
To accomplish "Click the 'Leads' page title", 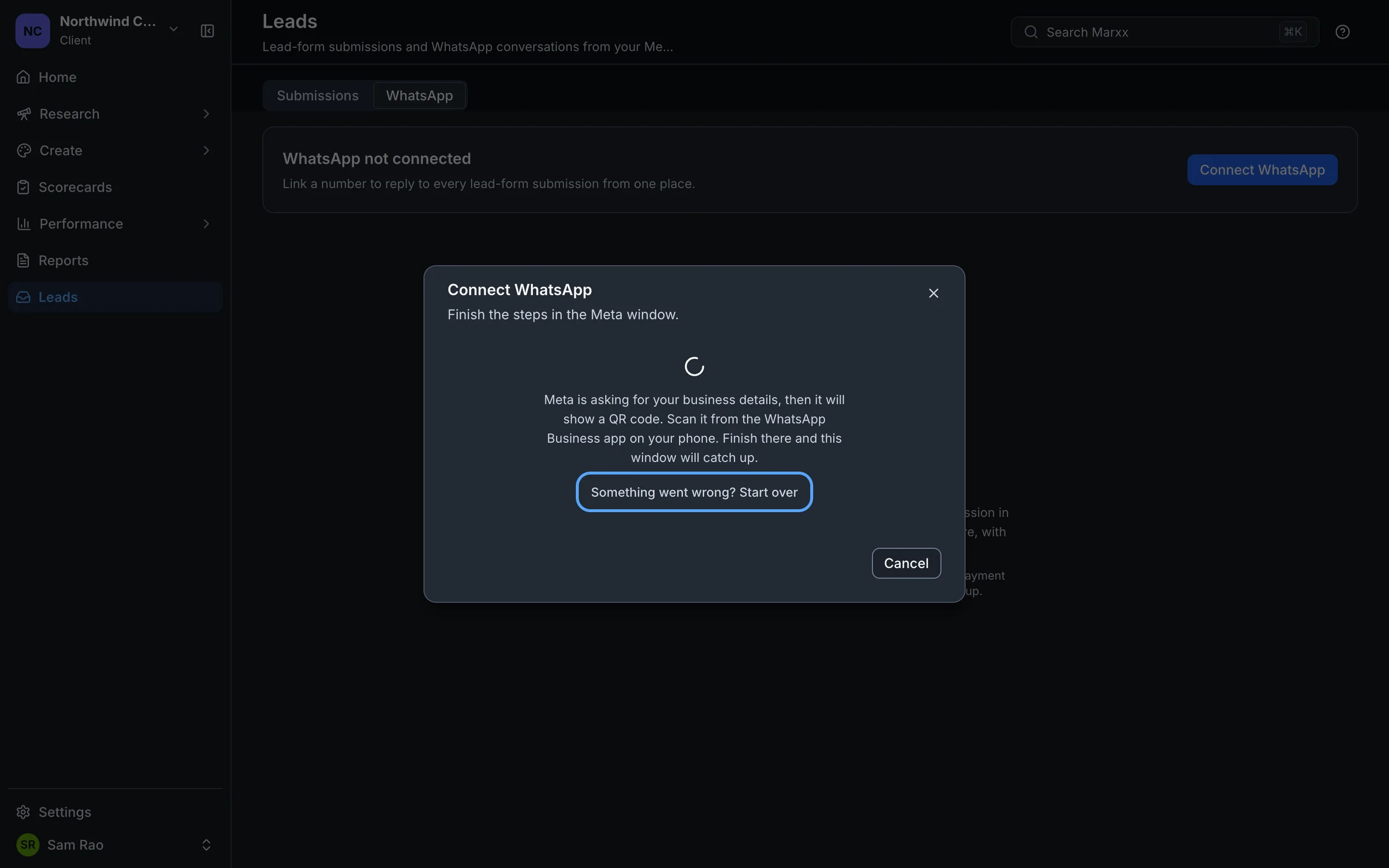I will (290, 21).
